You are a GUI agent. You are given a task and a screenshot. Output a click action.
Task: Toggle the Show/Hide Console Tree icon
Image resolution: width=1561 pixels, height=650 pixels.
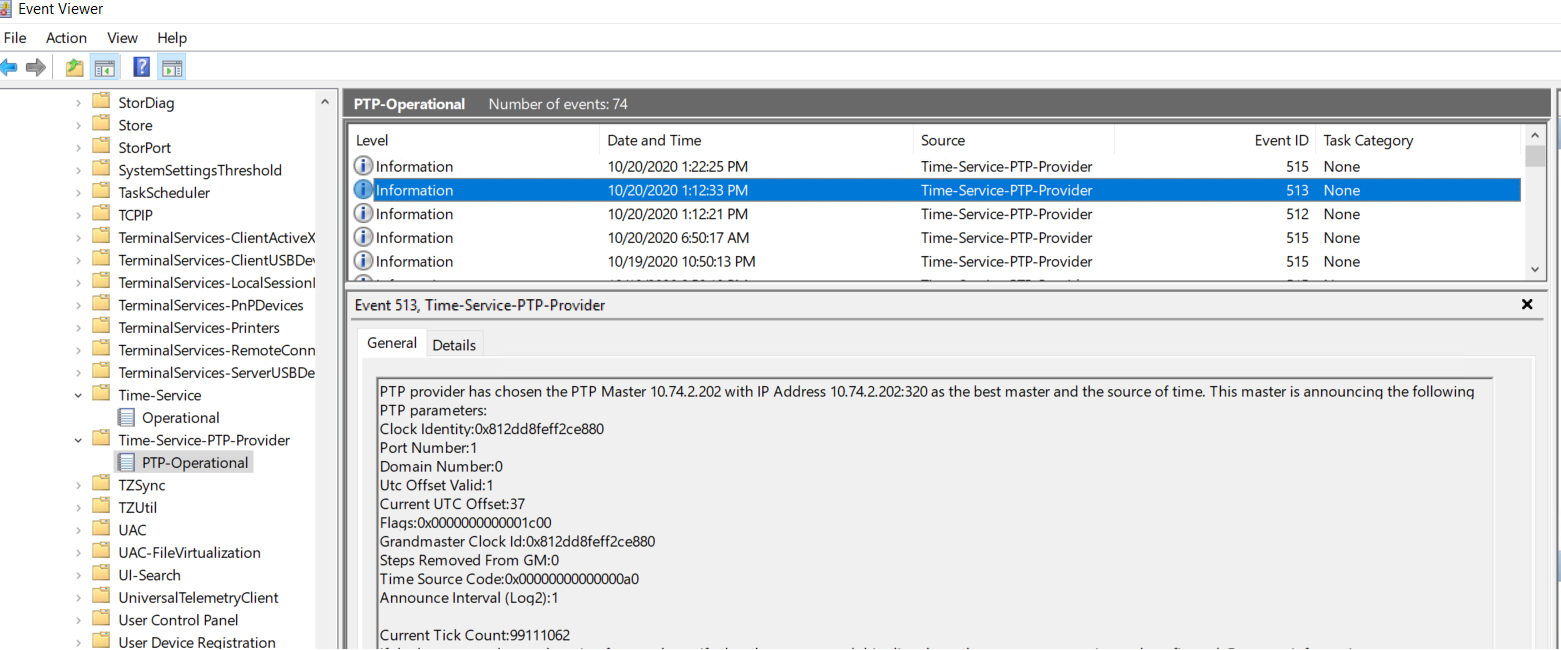tap(104, 67)
